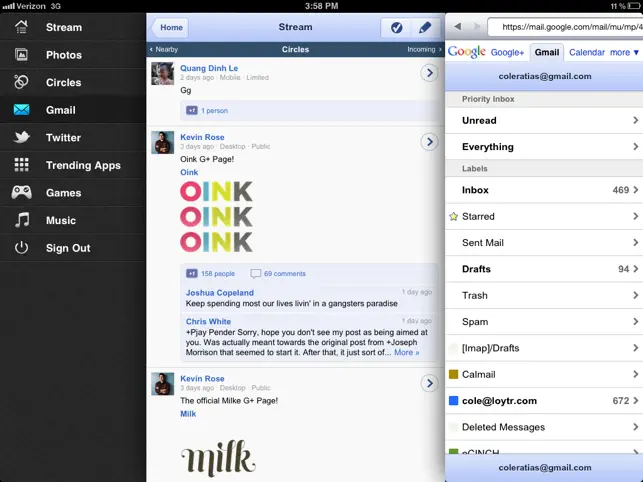View the 1 person link
The image size is (643, 482).
coord(214,110)
